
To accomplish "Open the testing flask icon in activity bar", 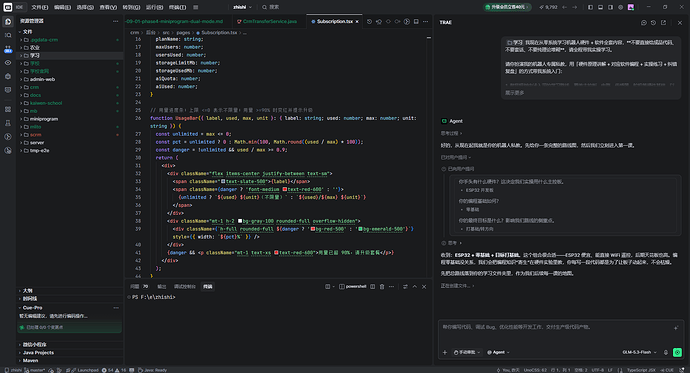I will [8, 123].
